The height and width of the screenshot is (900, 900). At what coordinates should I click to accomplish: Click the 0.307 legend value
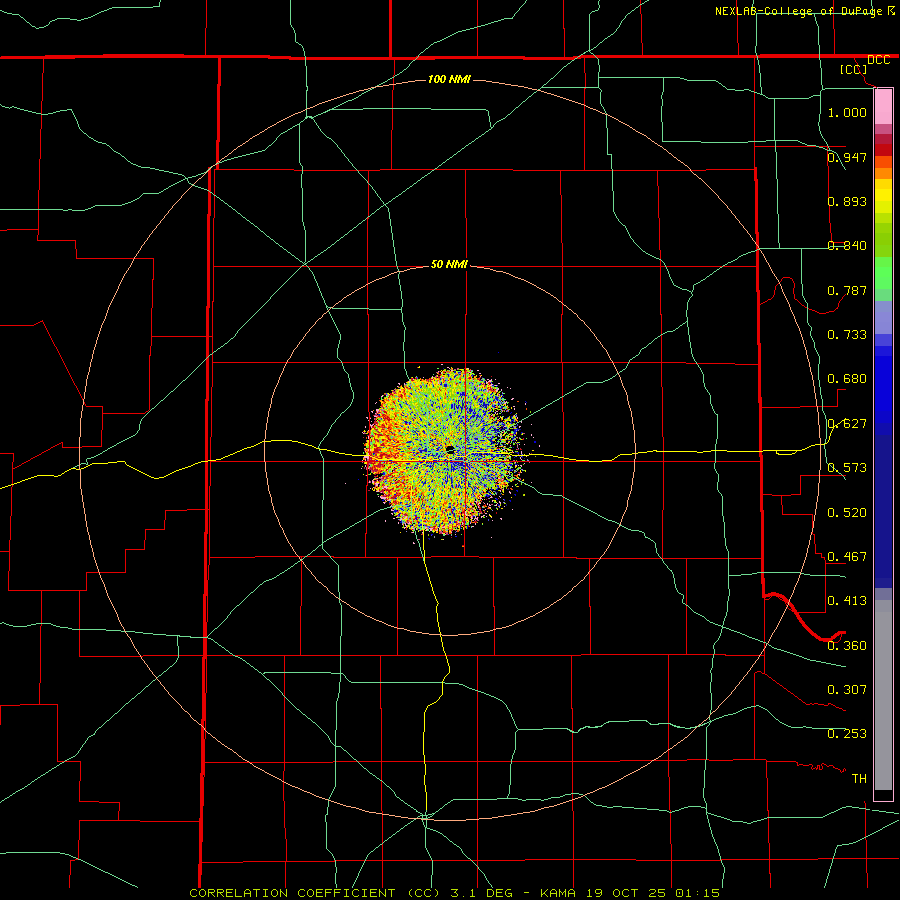(x=847, y=690)
